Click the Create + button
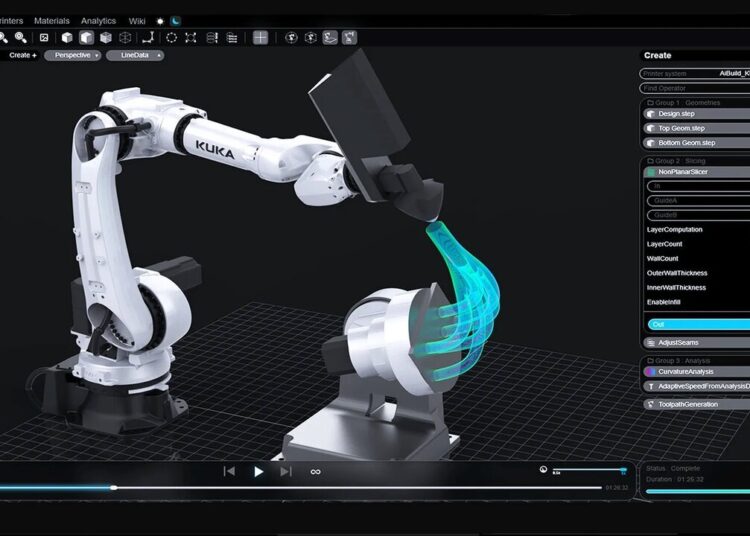The height and width of the screenshot is (536, 750). (22, 55)
